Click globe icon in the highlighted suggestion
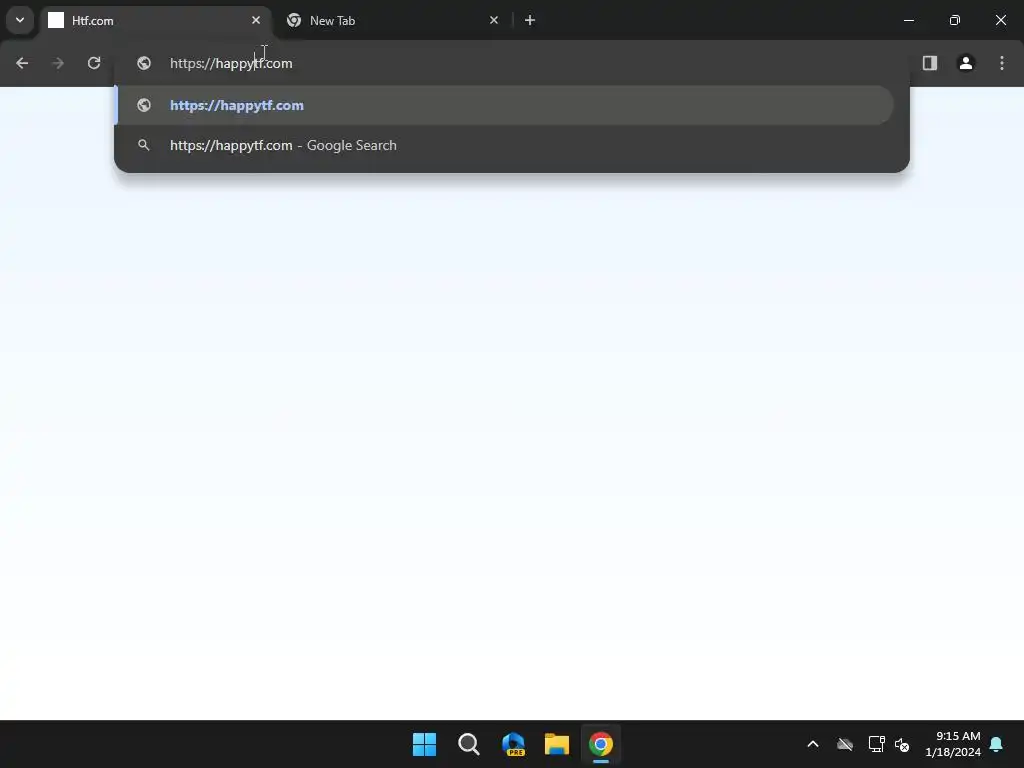 point(144,105)
